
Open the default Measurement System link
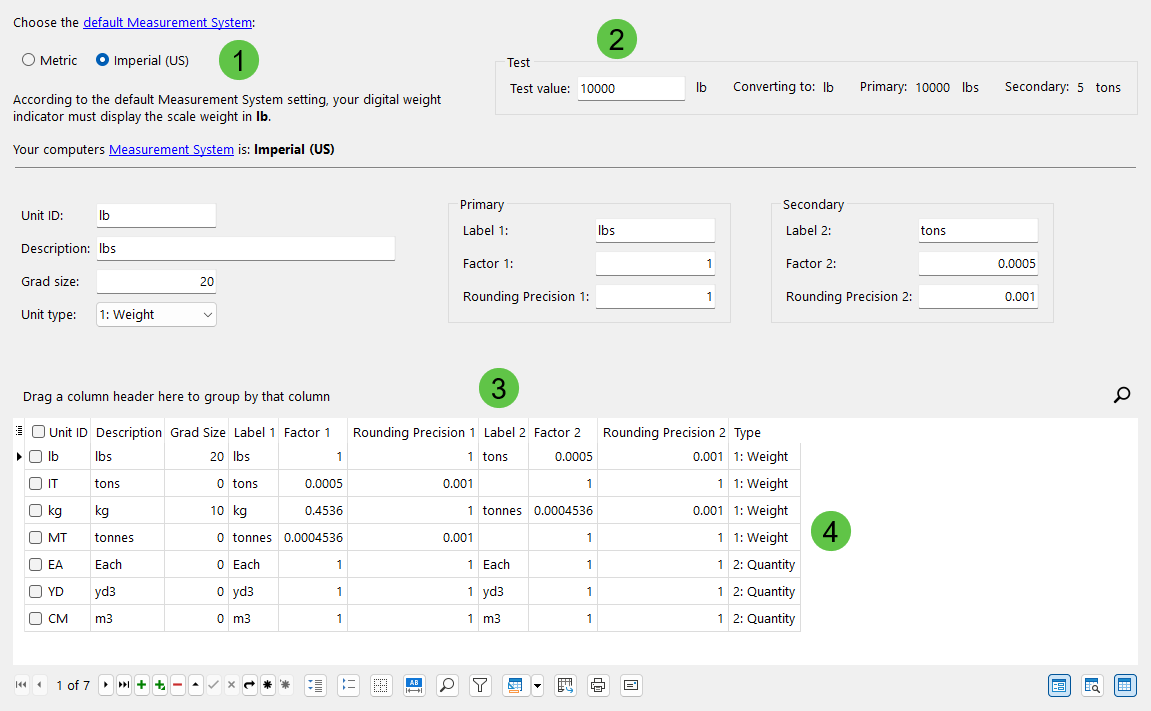click(x=167, y=22)
